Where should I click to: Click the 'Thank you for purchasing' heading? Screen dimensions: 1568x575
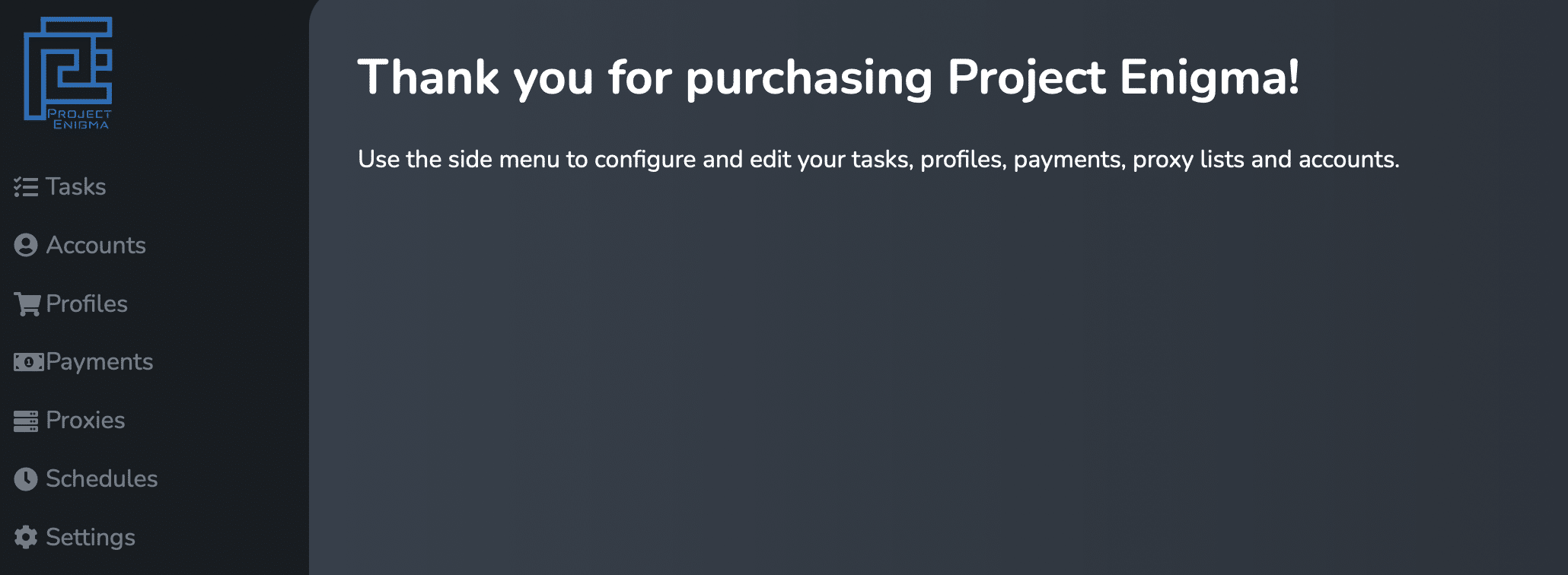click(x=829, y=78)
